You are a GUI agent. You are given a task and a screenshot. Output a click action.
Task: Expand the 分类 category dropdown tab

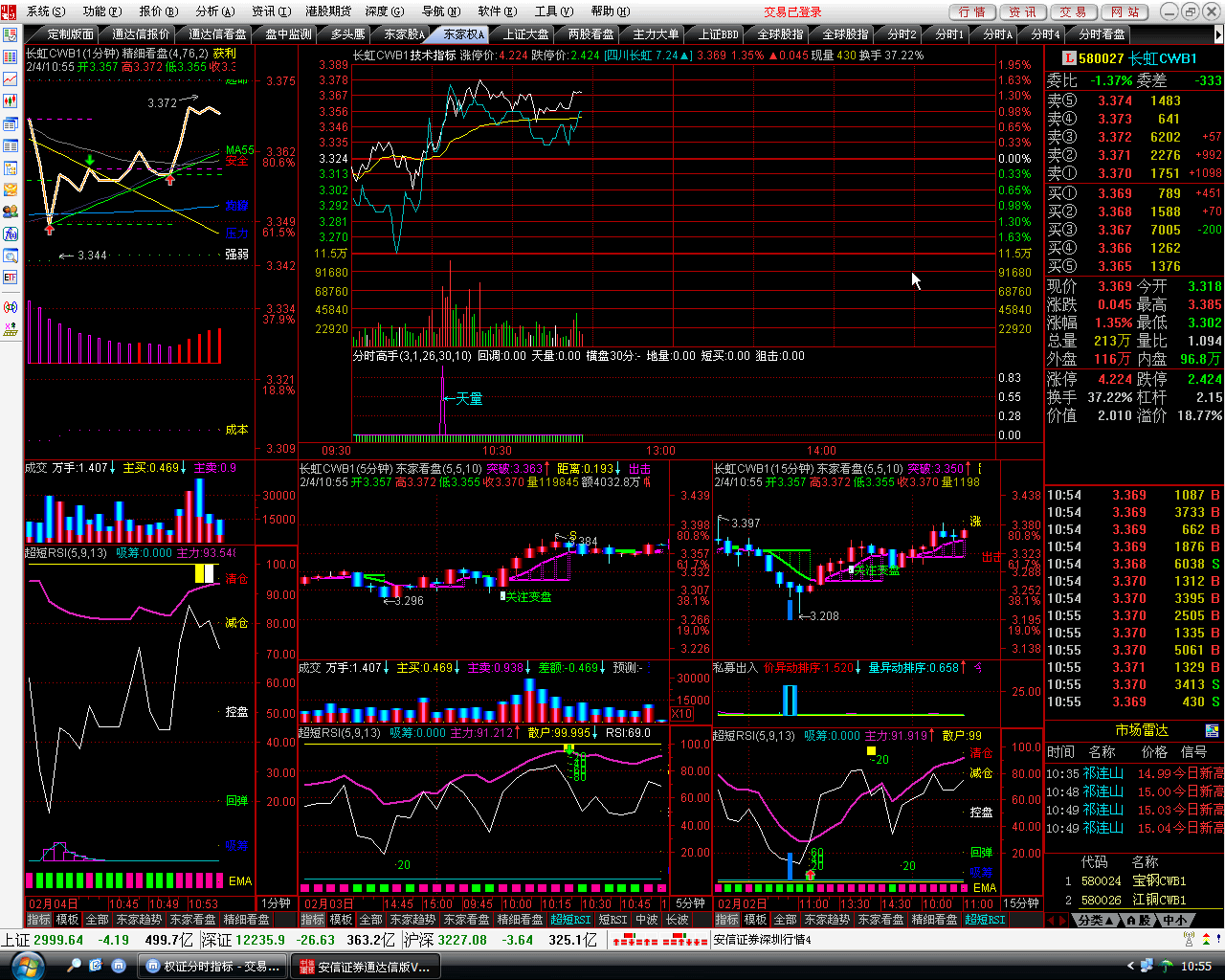tap(1096, 921)
